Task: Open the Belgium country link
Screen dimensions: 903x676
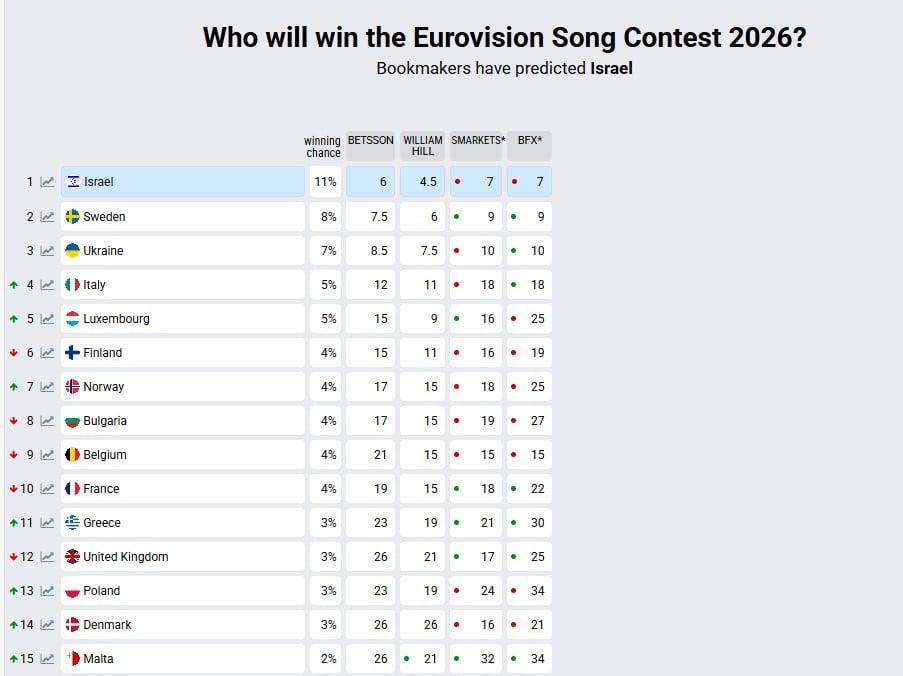Action: point(105,455)
